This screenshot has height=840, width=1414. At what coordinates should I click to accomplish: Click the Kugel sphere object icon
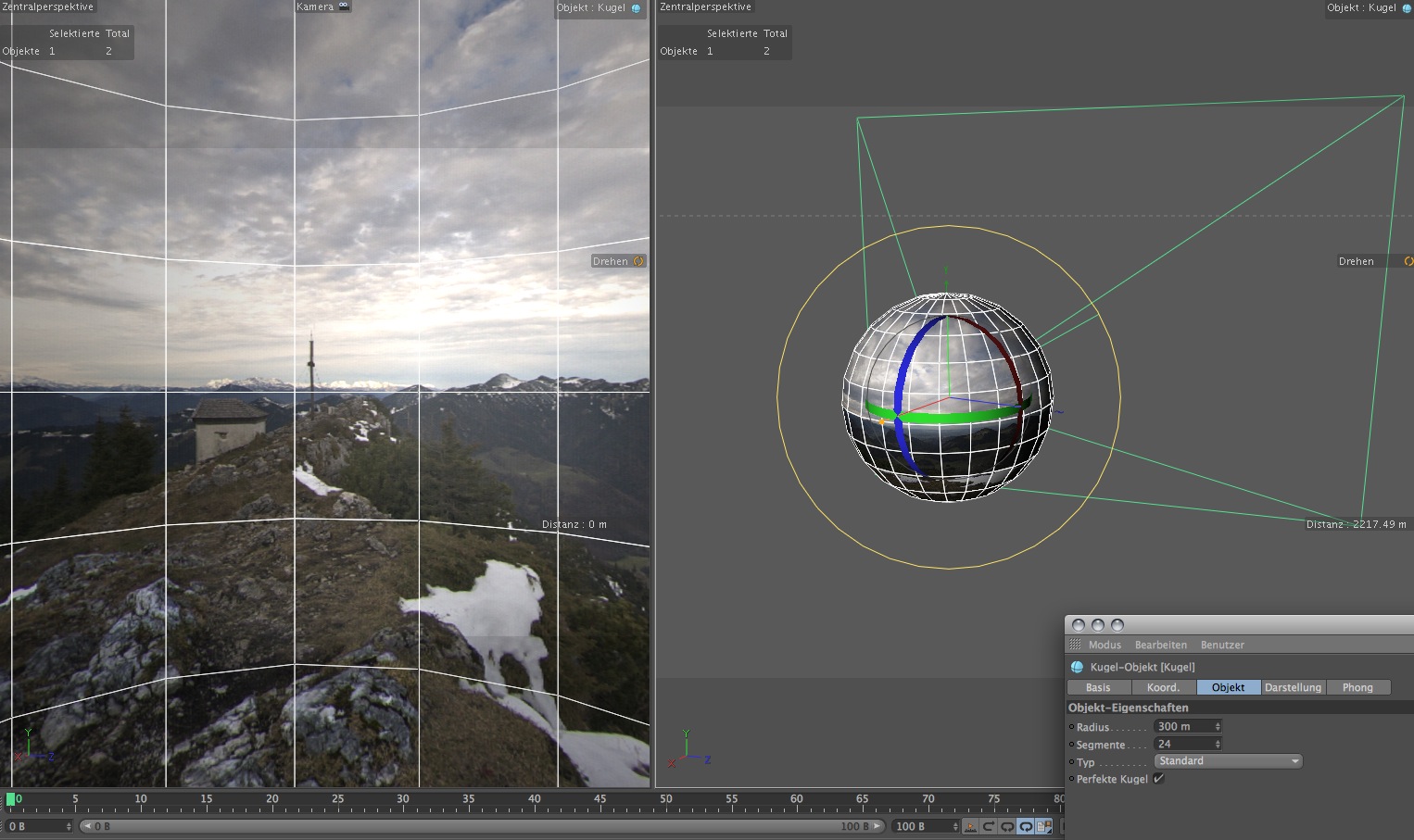(1077, 667)
